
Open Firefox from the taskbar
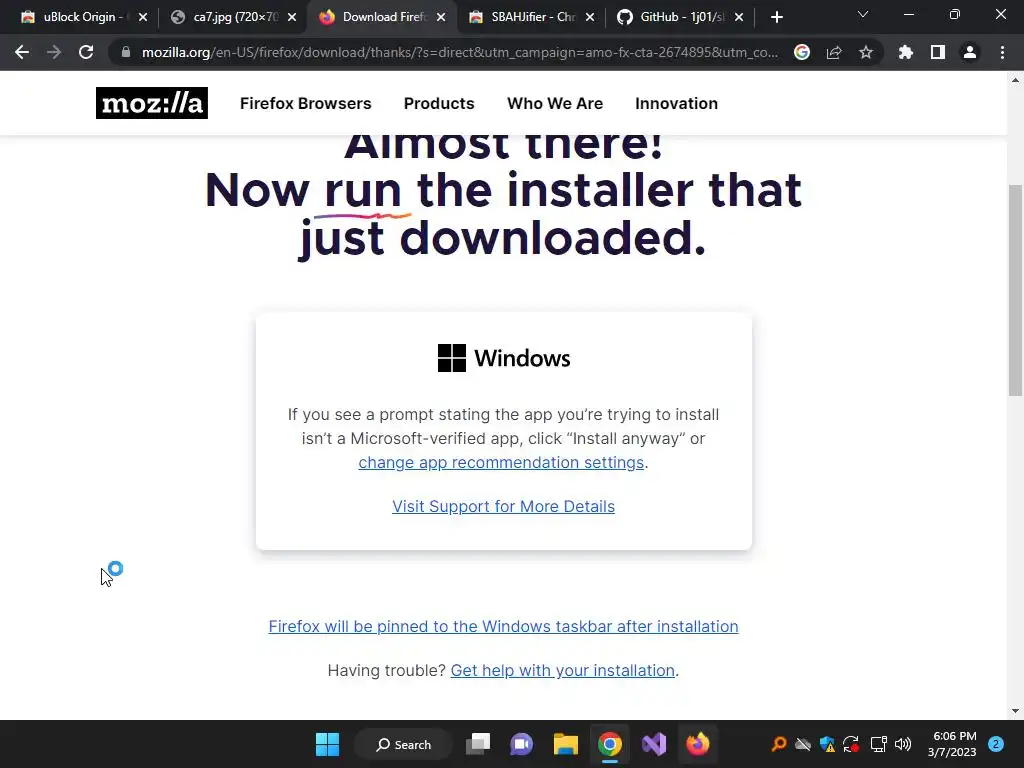(x=697, y=744)
